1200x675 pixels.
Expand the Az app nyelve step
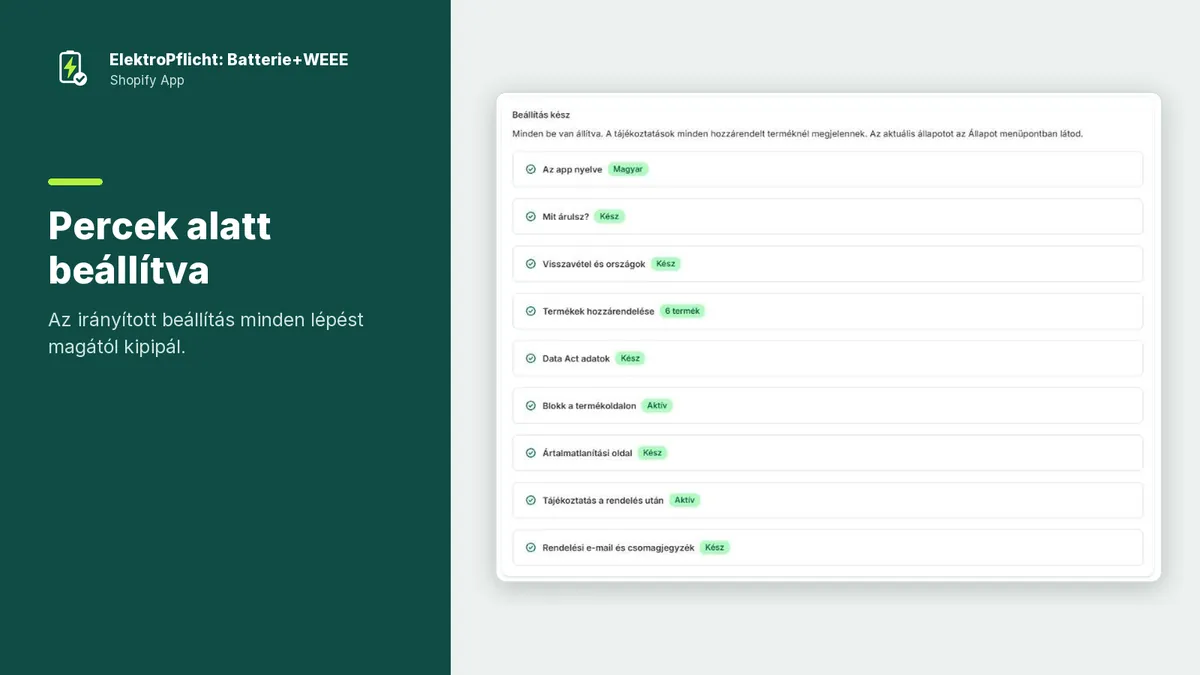click(827, 169)
